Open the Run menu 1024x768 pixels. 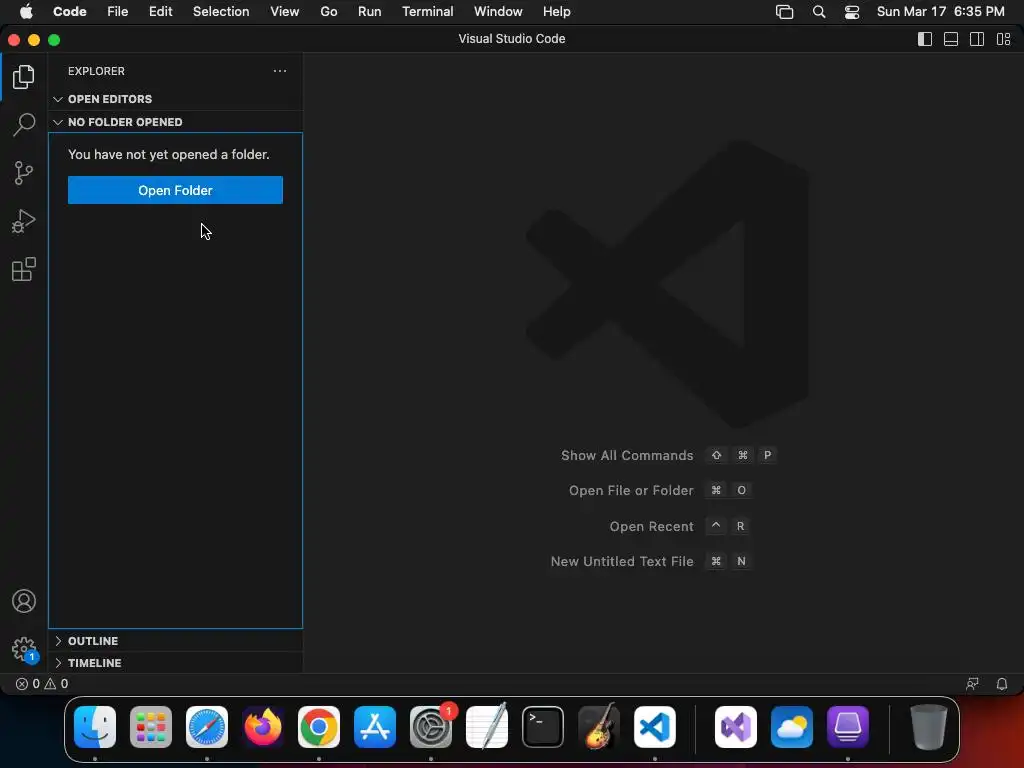pos(370,12)
